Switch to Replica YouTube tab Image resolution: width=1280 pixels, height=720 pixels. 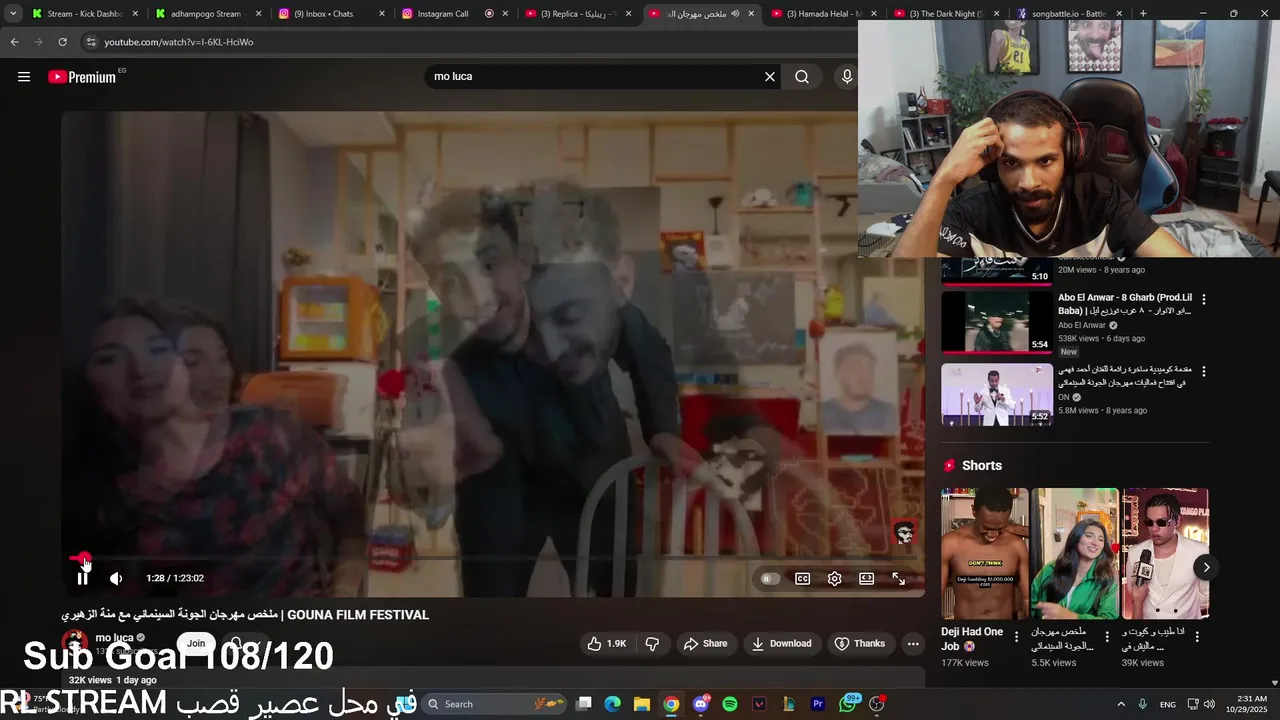click(577, 14)
